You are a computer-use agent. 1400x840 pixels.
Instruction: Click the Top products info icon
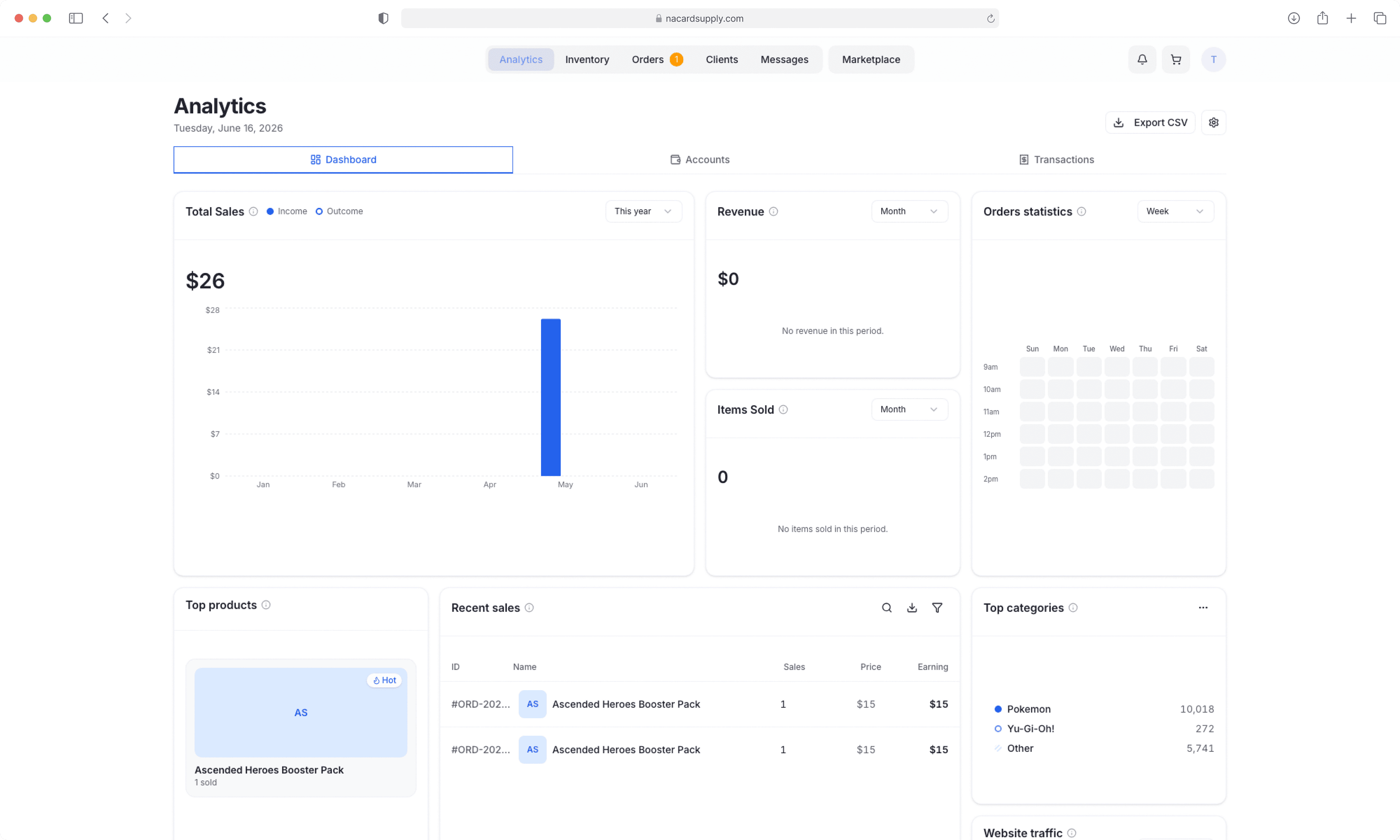point(266,604)
